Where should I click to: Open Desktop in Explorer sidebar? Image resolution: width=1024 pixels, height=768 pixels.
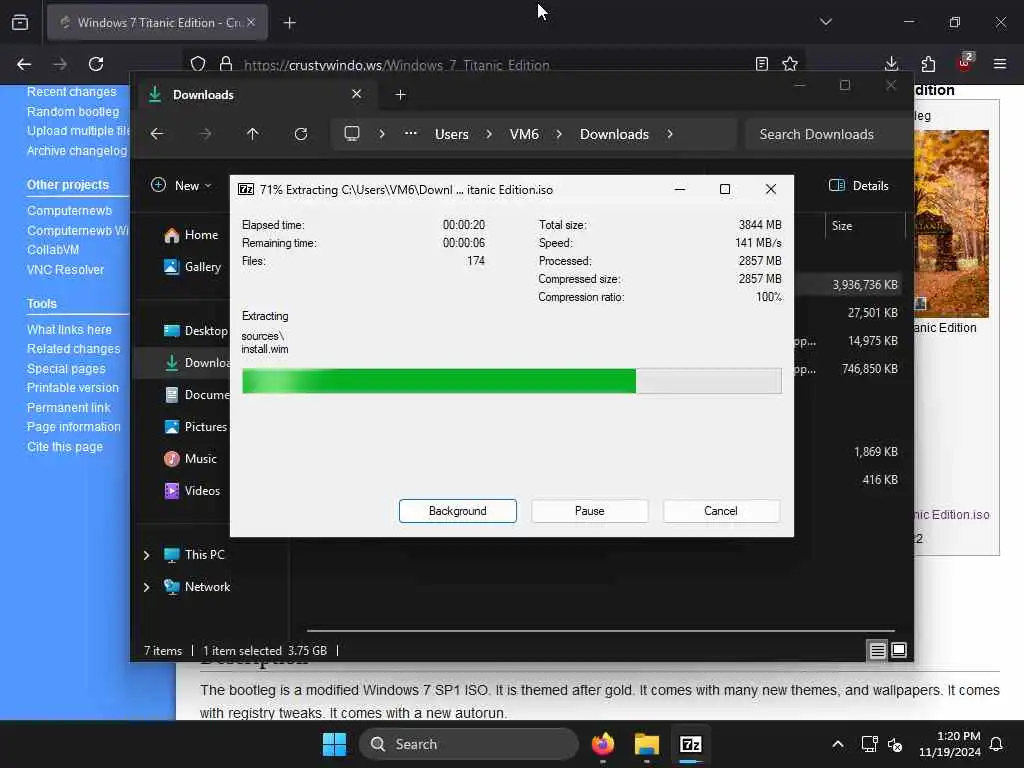pyautogui.click(x=195, y=330)
